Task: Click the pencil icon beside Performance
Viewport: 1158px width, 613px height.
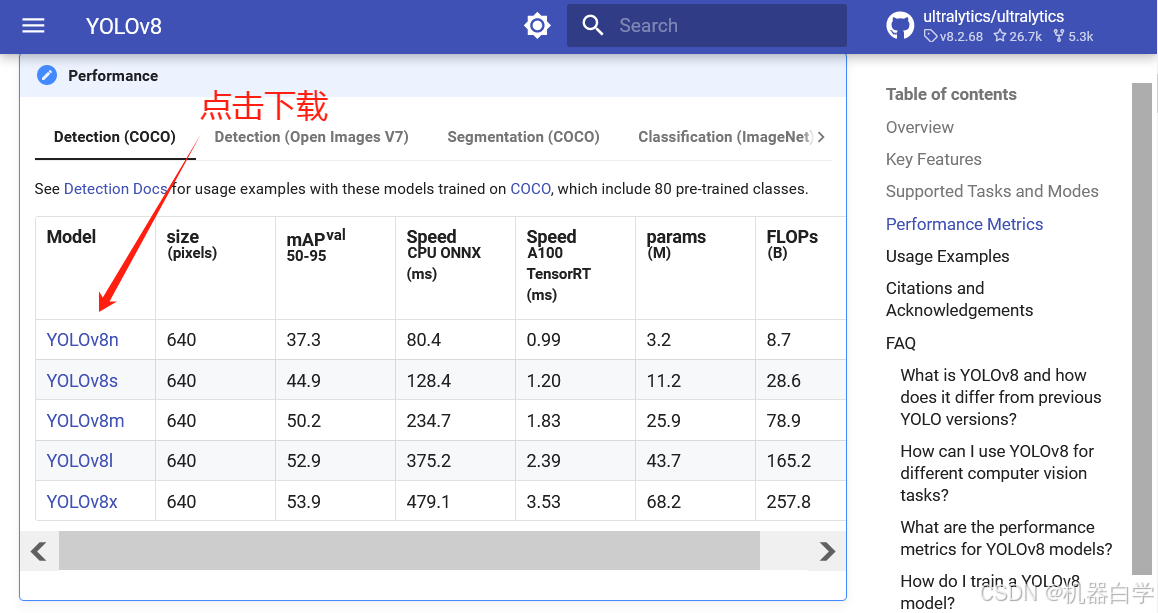Action: pyautogui.click(x=47, y=75)
